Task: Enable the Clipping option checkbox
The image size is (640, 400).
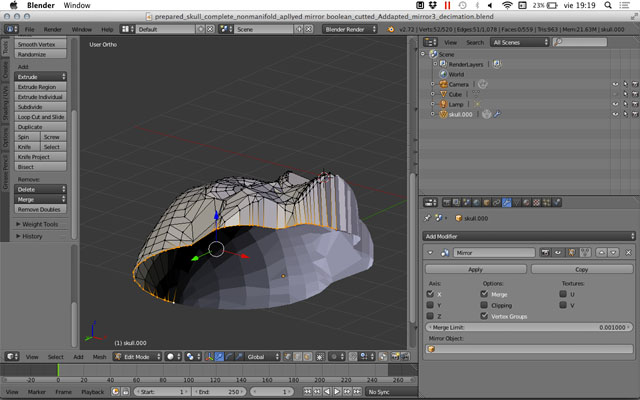Action: point(484,305)
